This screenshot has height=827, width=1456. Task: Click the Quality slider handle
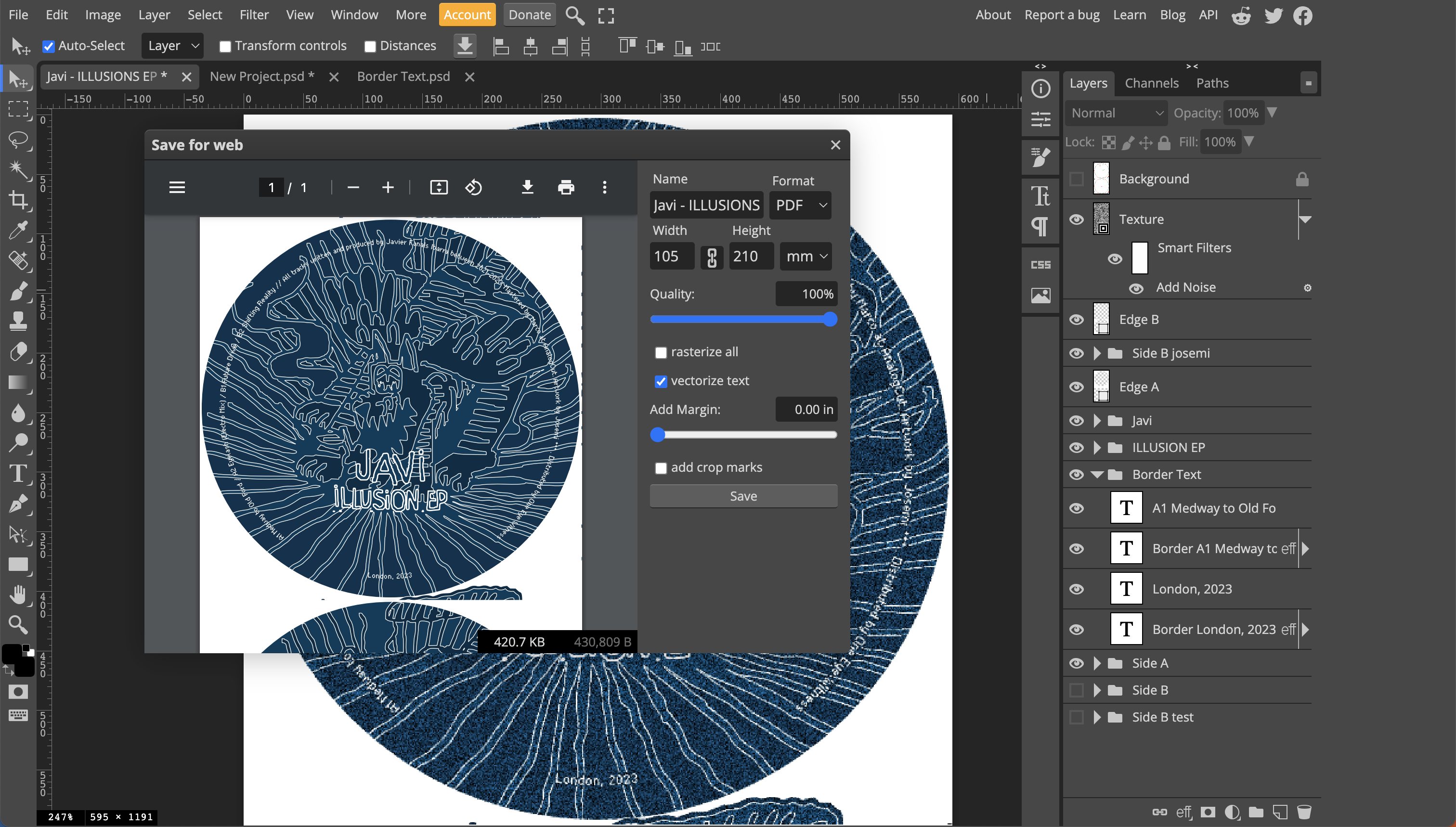coord(830,320)
